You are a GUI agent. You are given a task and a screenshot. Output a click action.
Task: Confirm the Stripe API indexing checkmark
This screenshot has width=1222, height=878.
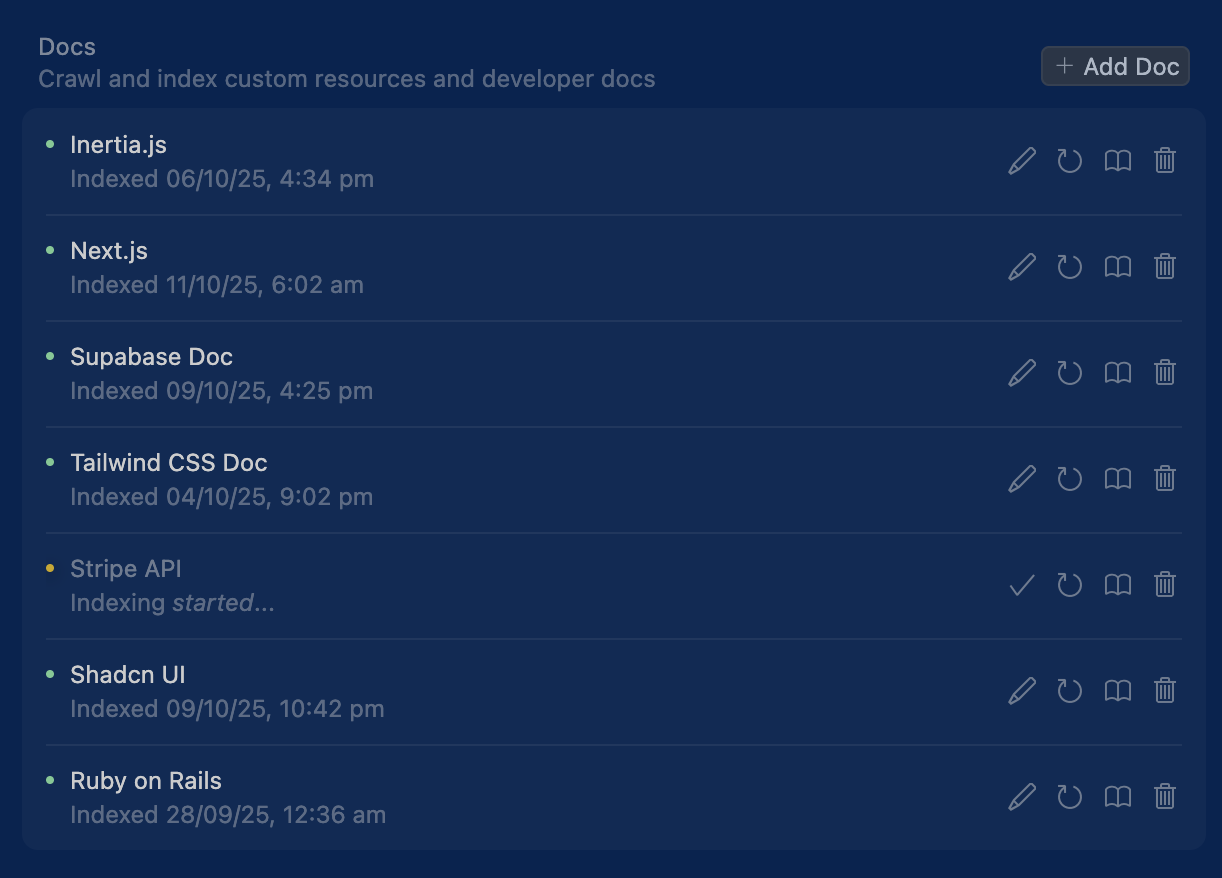1021,584
